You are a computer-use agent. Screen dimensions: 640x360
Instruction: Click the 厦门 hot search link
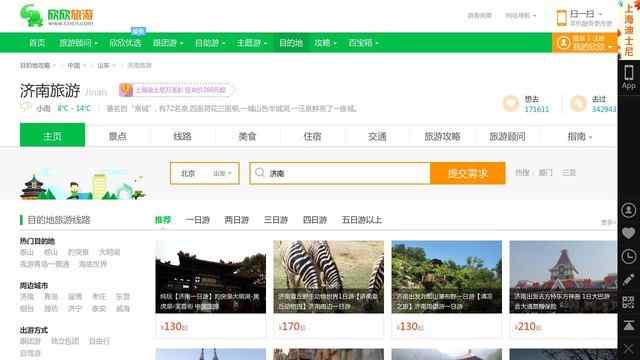point(545,173)
